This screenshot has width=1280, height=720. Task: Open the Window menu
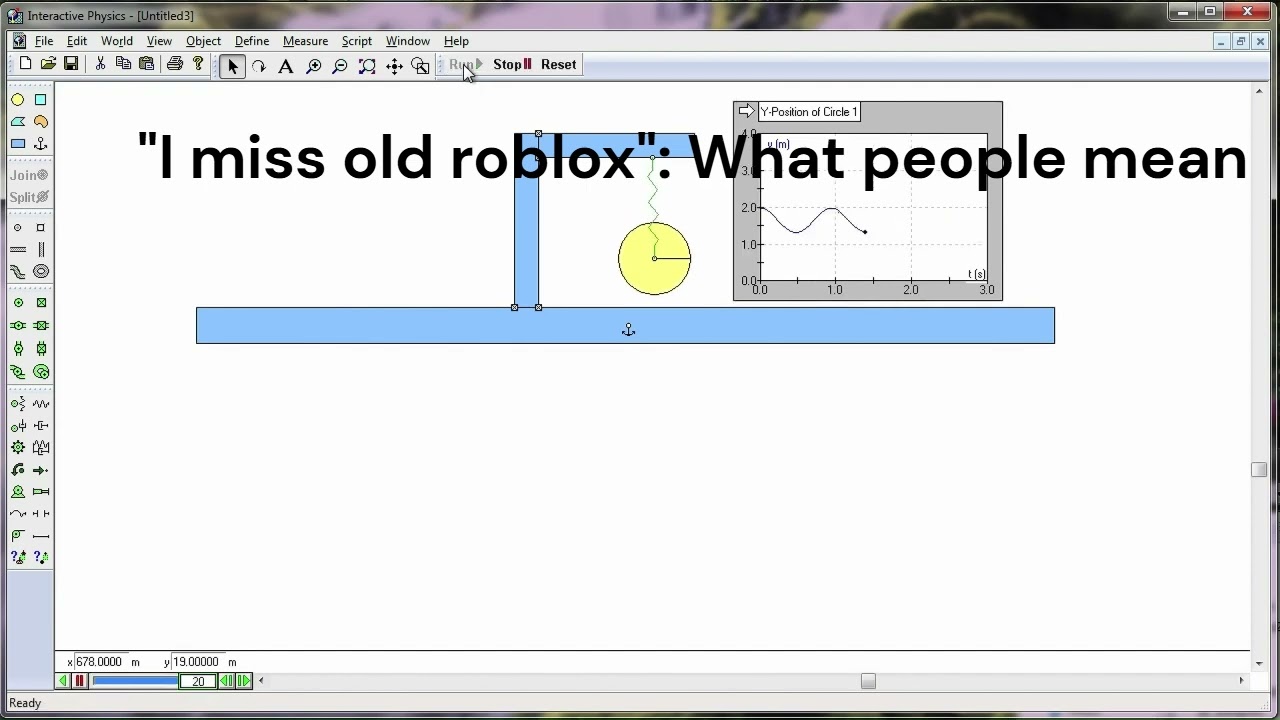408,41
